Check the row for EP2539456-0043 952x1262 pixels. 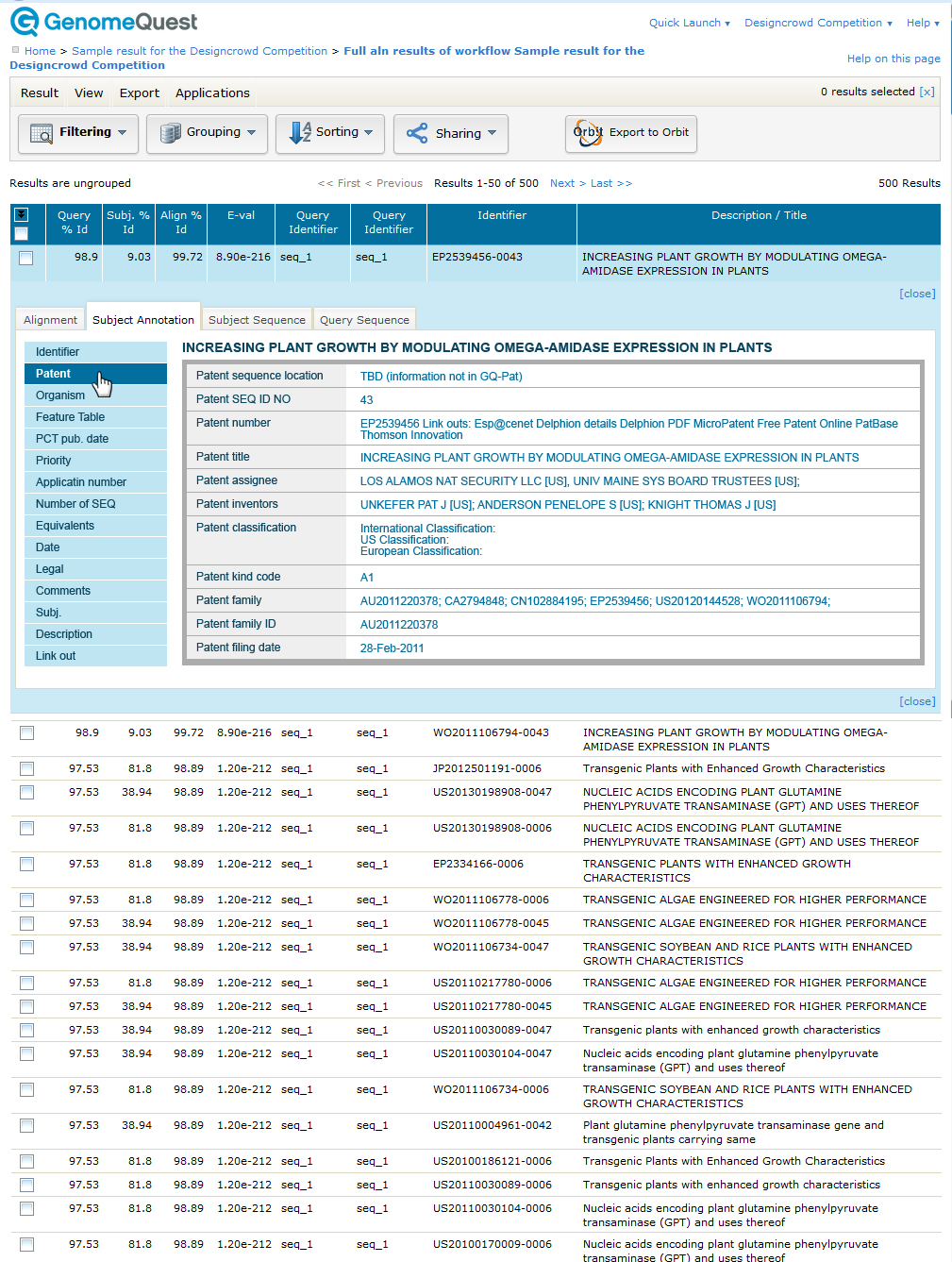[x=26, y=258]
